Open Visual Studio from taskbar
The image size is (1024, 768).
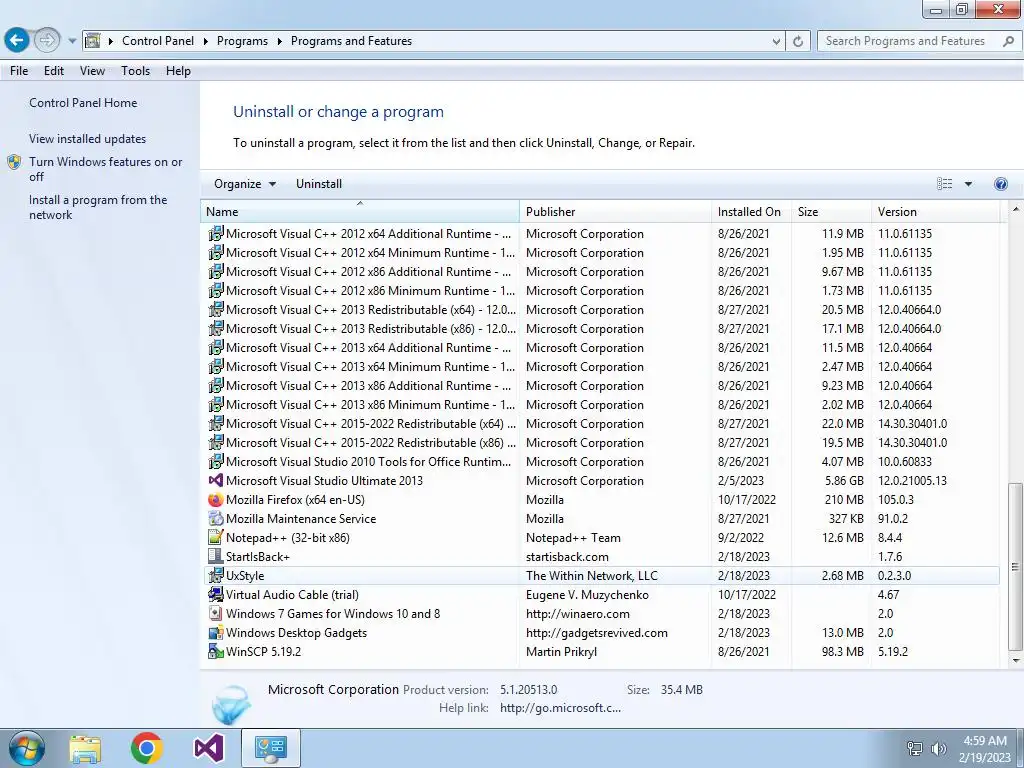[209, 748]
